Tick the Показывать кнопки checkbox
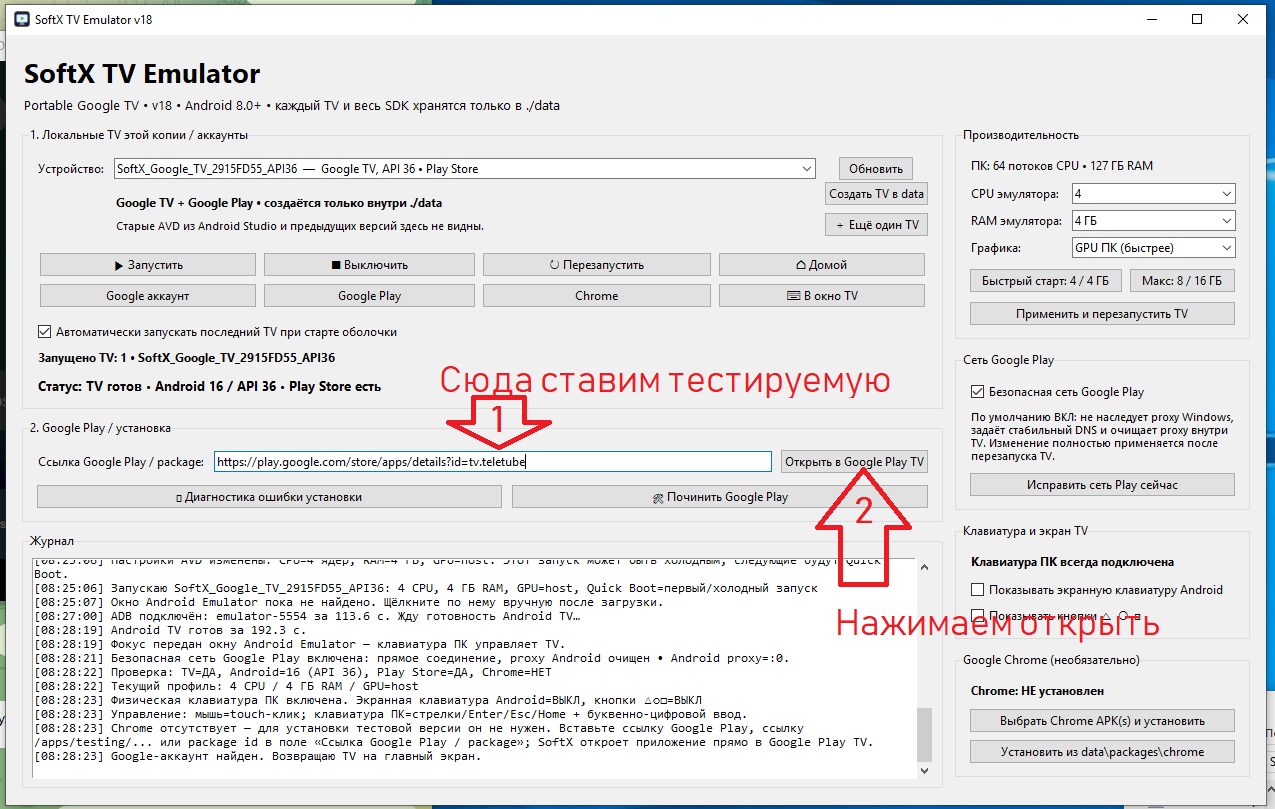Viewport: 1275px width, 809px height. pos(978,616)
